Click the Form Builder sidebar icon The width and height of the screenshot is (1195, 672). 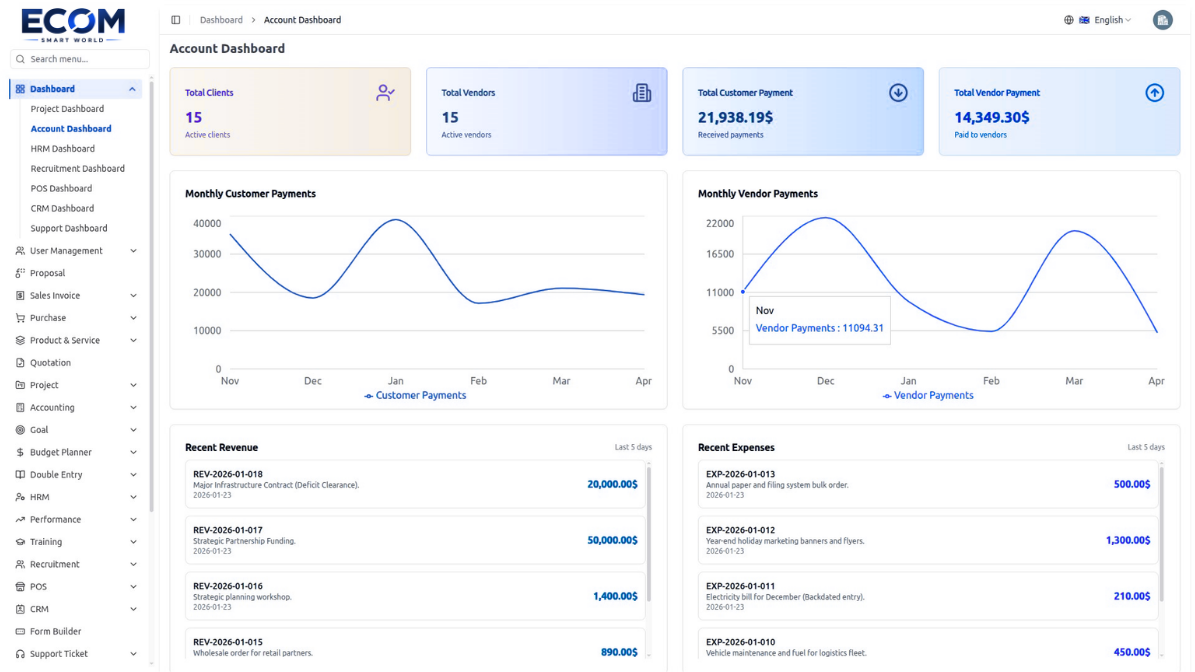pyautogui.click(x=20, y=632)
